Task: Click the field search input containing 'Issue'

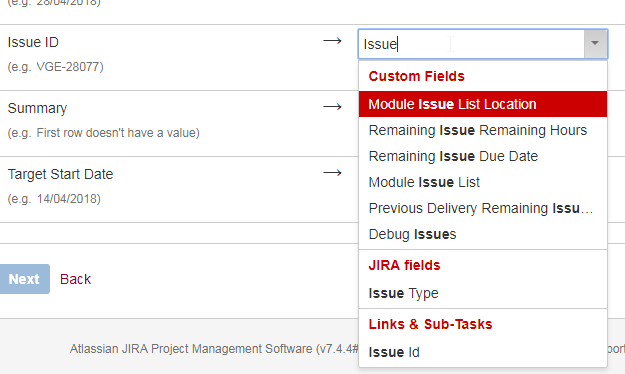Action: tap(472, 44)
